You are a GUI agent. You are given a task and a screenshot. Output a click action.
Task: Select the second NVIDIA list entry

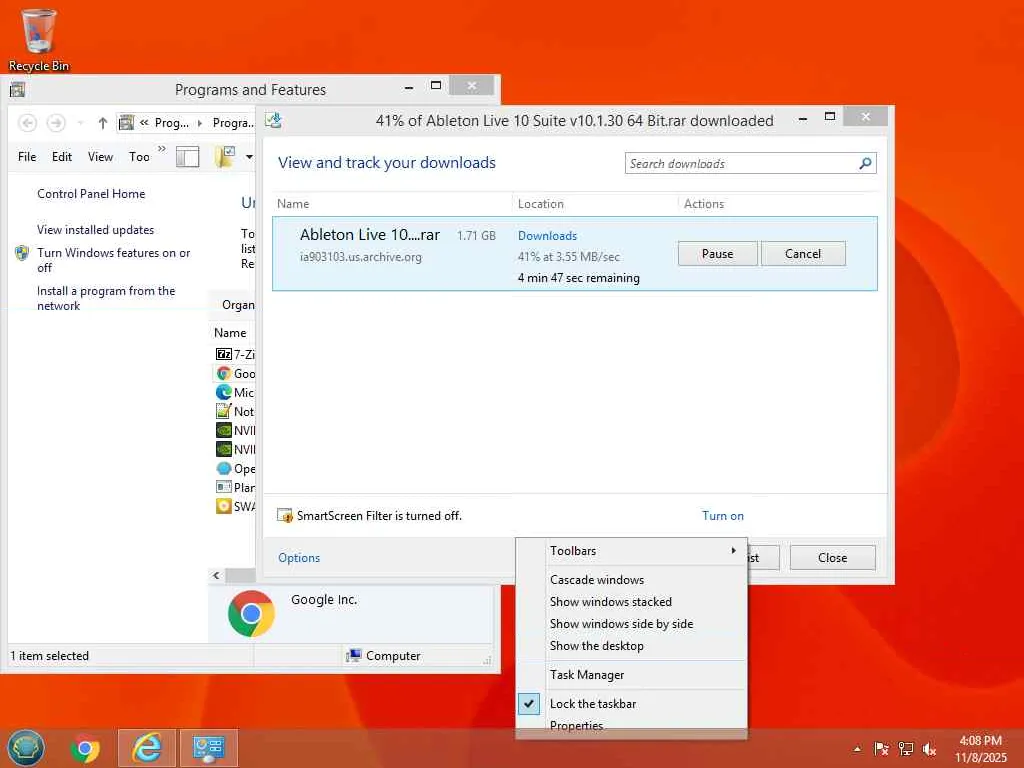pyautogui.click(x=235, y=449)
